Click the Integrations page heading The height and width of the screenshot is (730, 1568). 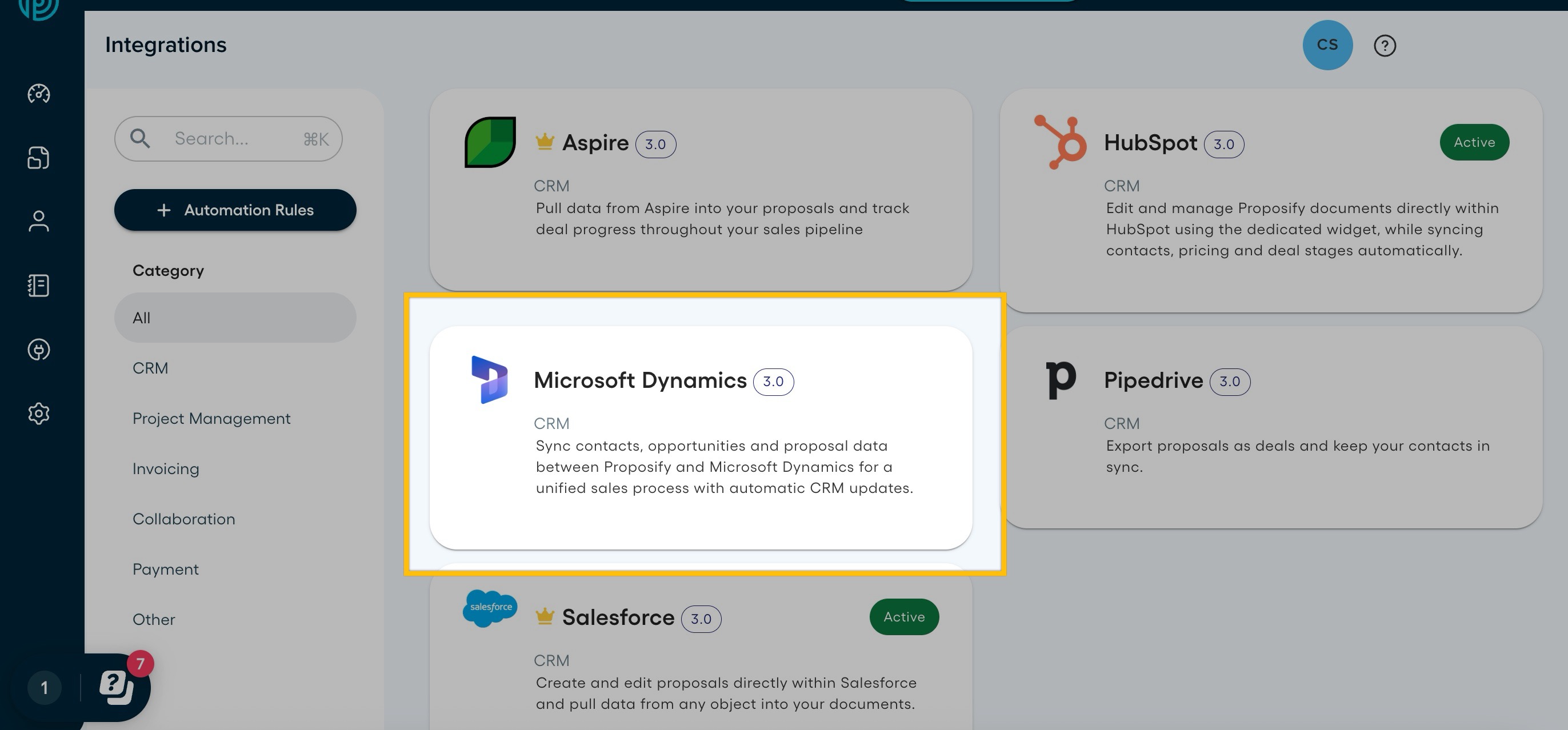(166, 45)
